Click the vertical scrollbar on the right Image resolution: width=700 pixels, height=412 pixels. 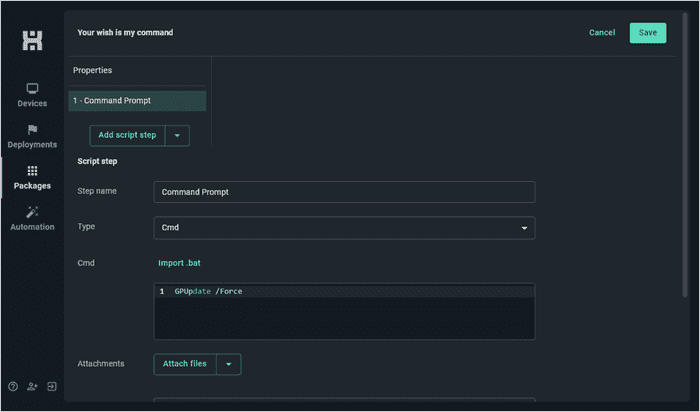(x=685, y=154)
